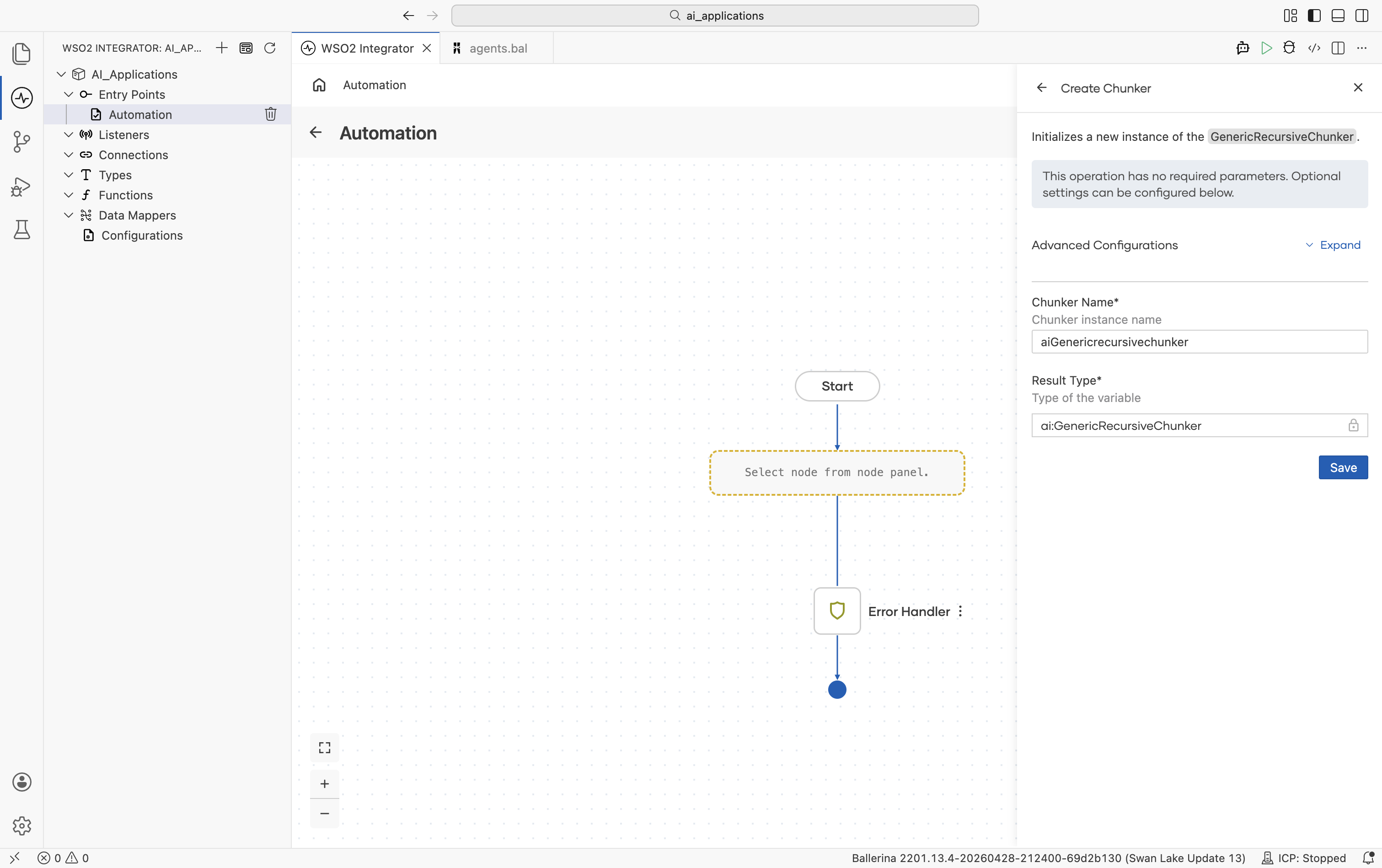
Task: Go to the home icon in breadcrumb
Action: pyautogui.click(x=319, y=85)
